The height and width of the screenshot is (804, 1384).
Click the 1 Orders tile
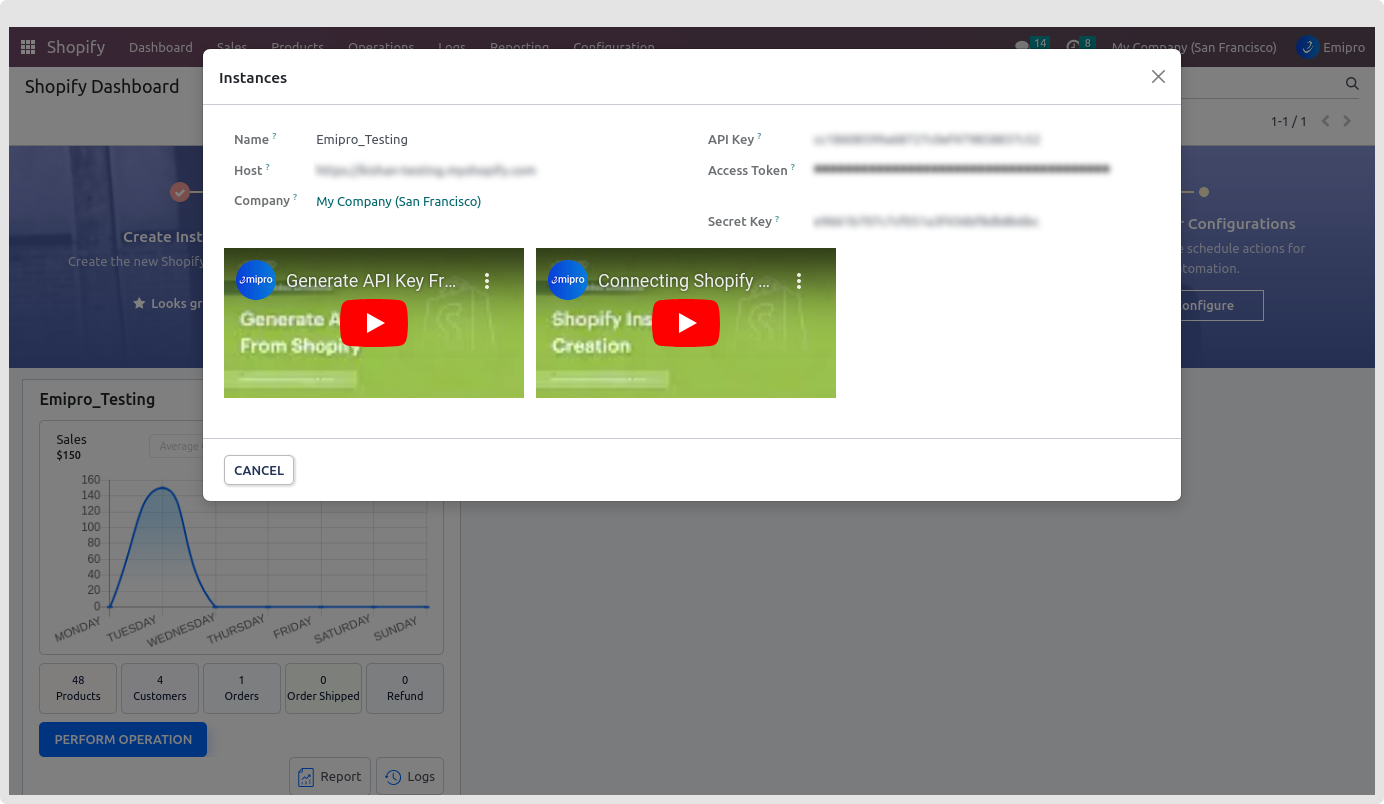pyautogui.click(x=241, y=688)
